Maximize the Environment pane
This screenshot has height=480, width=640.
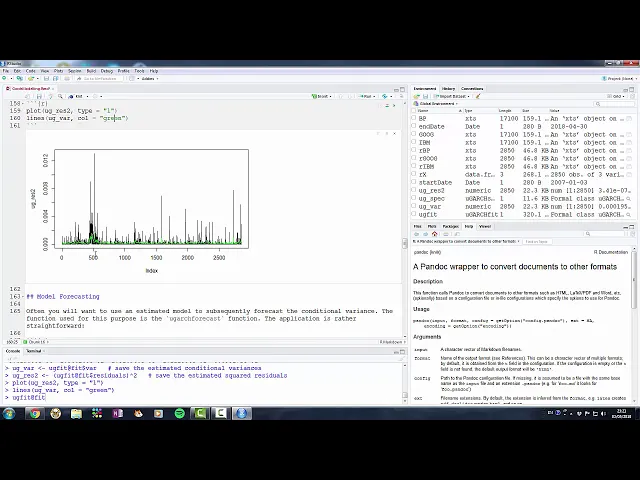632,89
